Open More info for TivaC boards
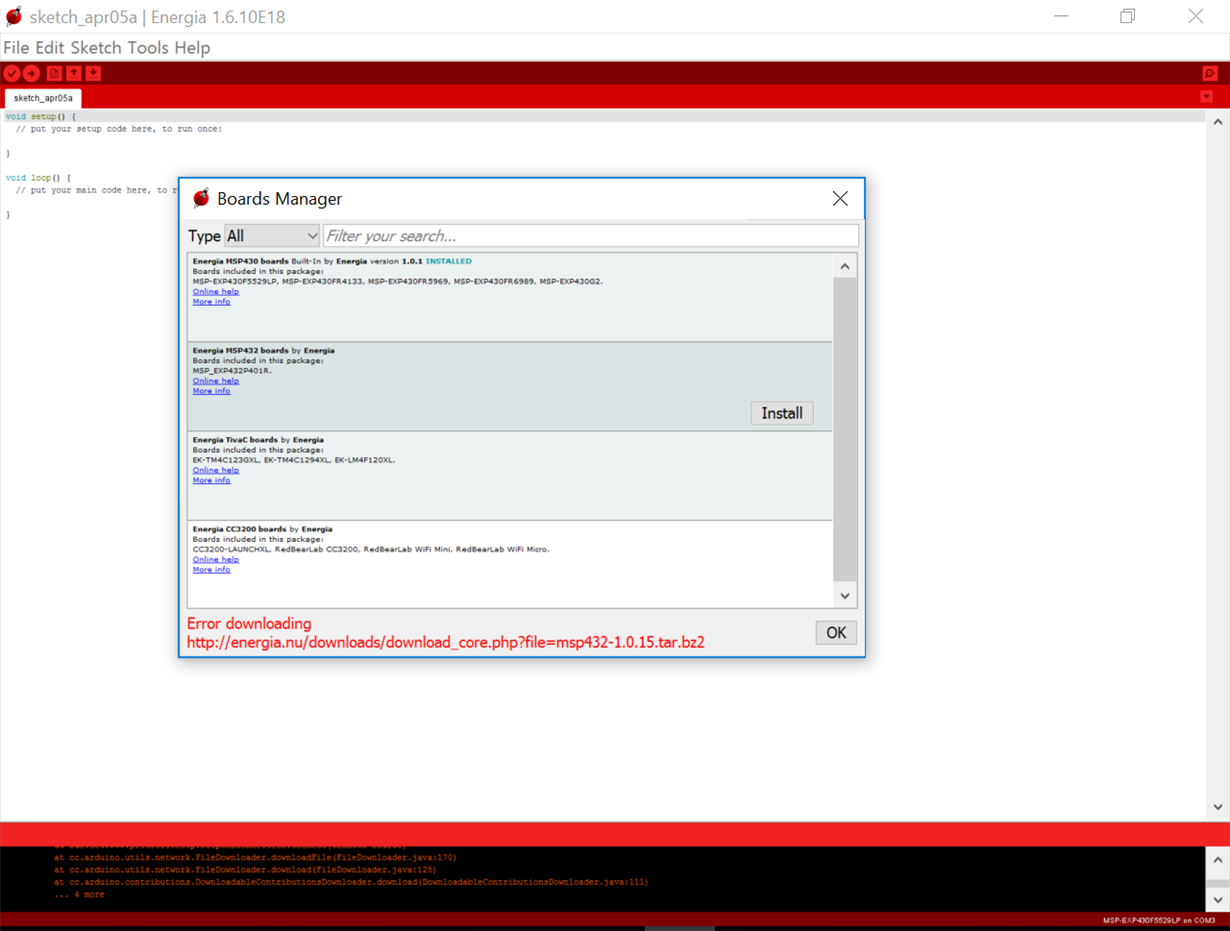The height and width of the screenshot is (931, 1230). point(211,480)
